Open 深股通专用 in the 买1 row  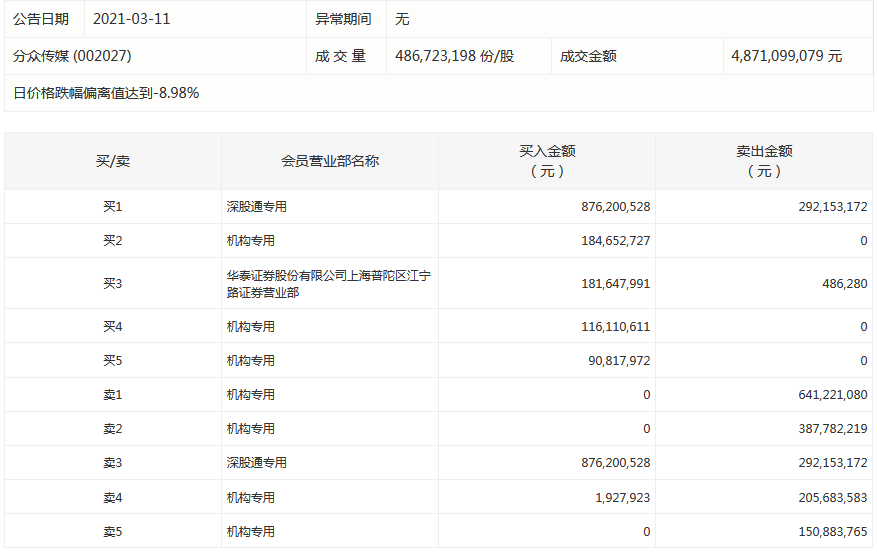pyautogui.click(x=256, y=207)
